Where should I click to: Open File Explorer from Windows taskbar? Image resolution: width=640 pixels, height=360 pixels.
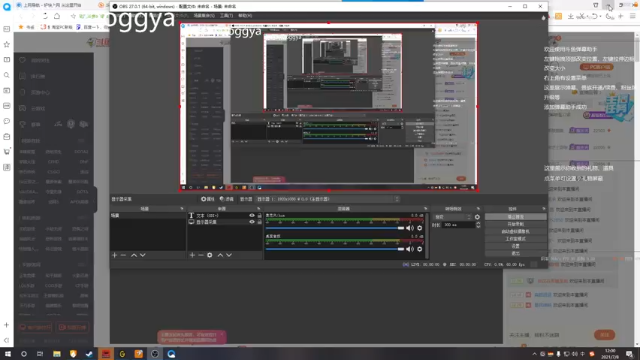57,354
